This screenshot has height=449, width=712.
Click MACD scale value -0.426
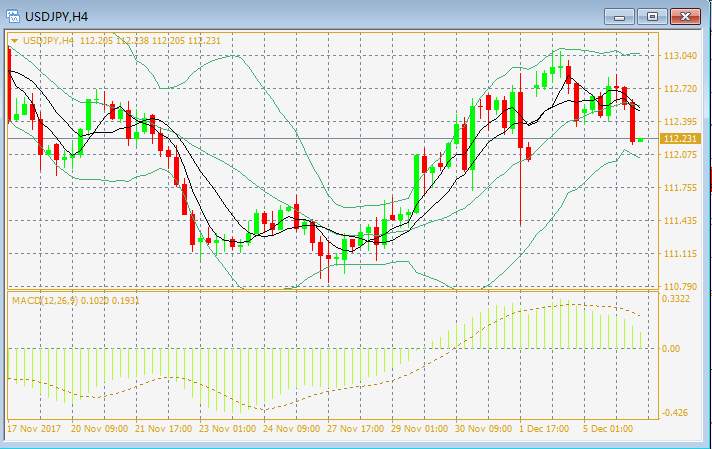[x=675, y=413]
